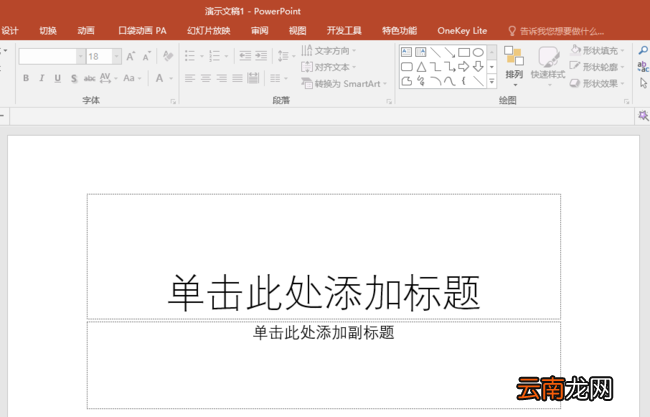Select the Vertical Text Box shape
Viewport: 650px width, 417px height.
(421, 52)
